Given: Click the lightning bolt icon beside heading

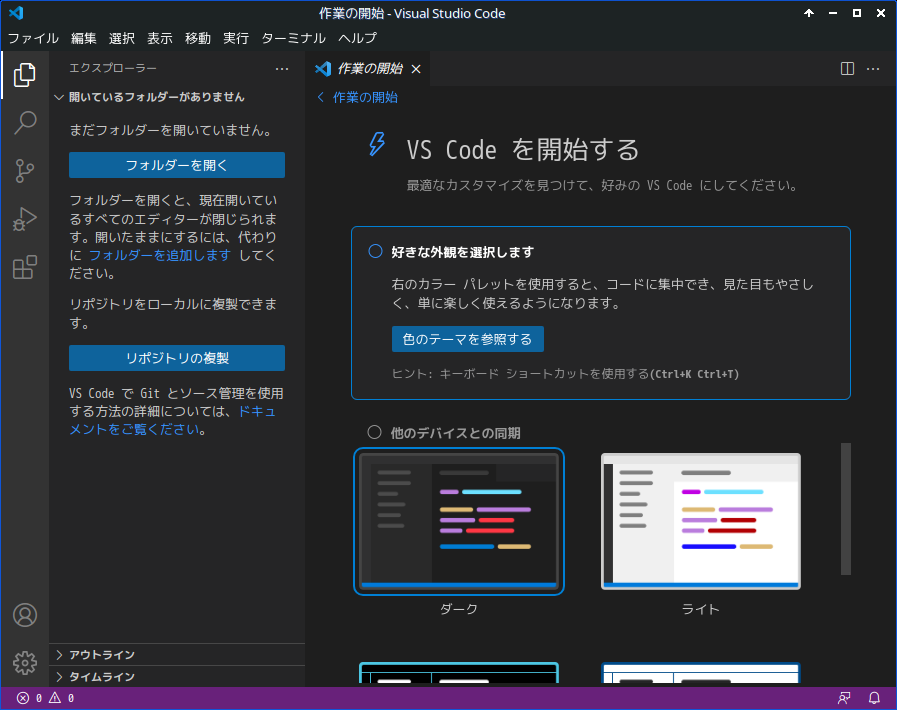Looking at the screenshot, I should pos(377,144).
